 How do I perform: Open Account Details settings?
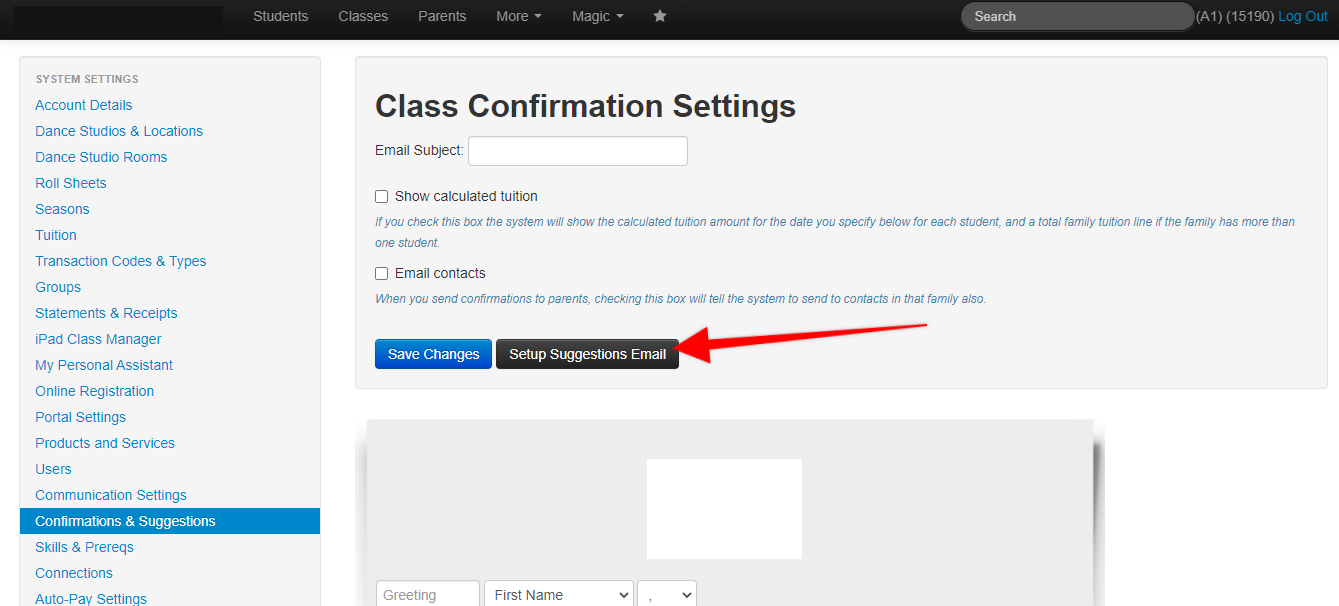[84, 105]
